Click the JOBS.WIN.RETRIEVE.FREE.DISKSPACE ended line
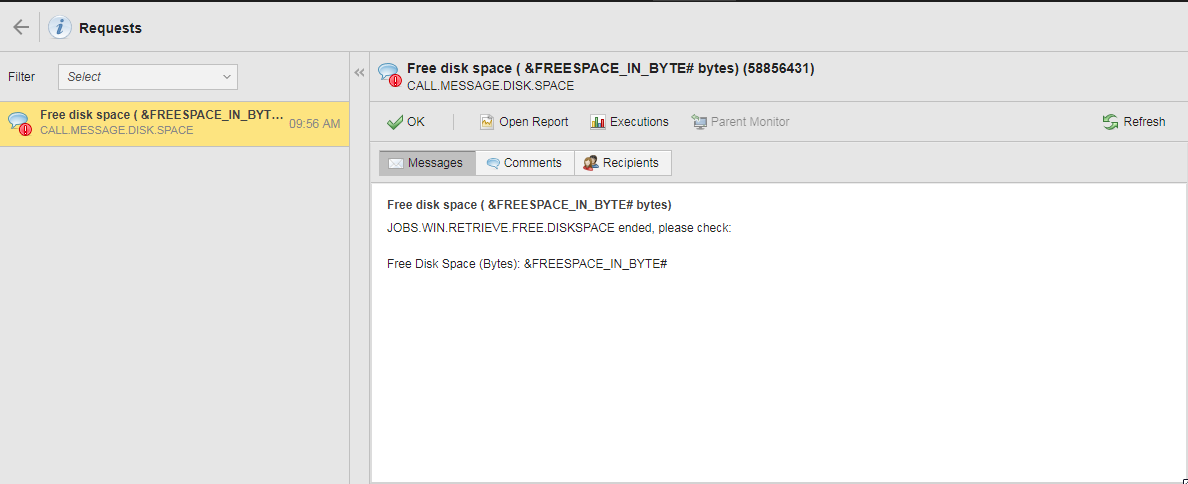The image size is (1188, 484). pos(558,227)
